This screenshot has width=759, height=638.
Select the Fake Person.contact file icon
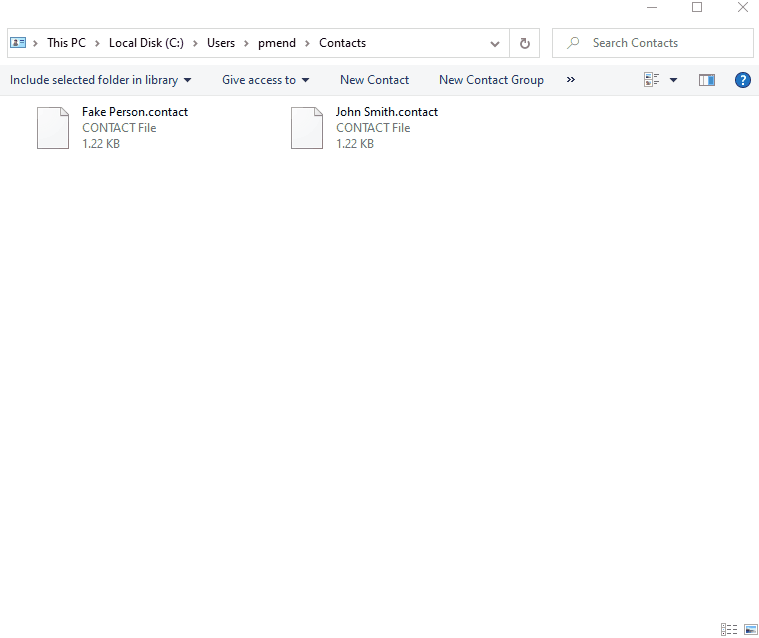pyautogui.click(x=53, y=128)
